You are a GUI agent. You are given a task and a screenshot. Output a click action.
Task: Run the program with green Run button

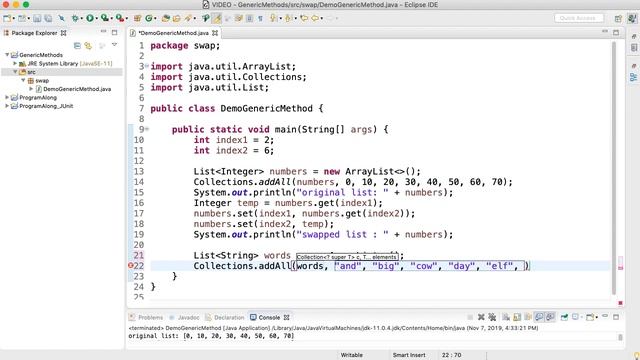[x=90, y=18]
